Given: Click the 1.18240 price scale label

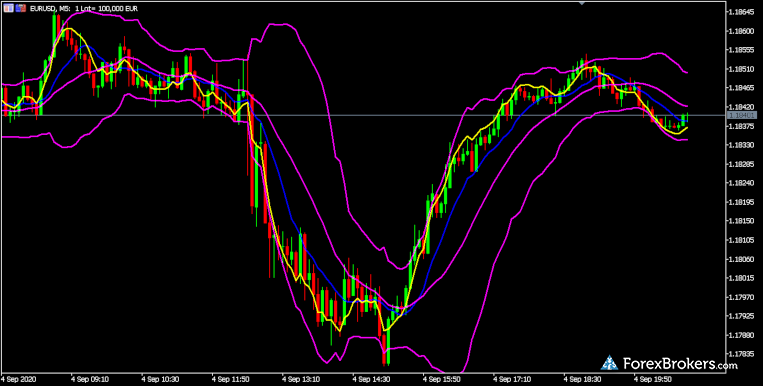Looking at the screenshot, I should point(742,183).
